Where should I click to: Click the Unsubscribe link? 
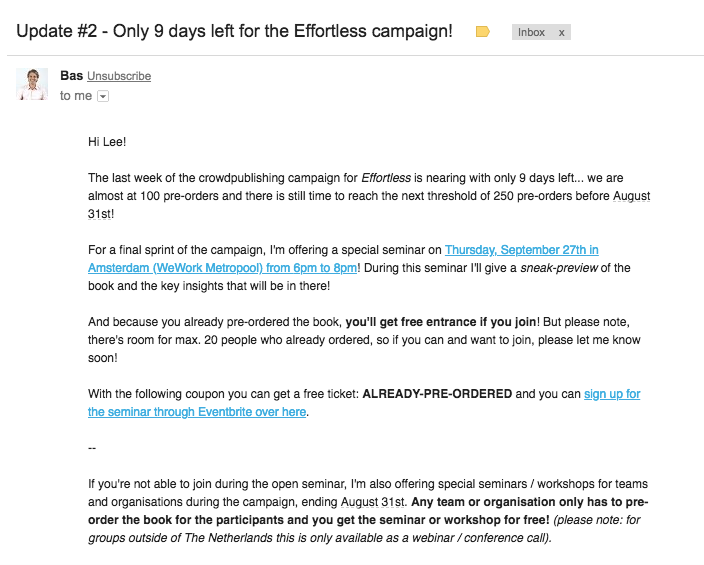point(119,76)
